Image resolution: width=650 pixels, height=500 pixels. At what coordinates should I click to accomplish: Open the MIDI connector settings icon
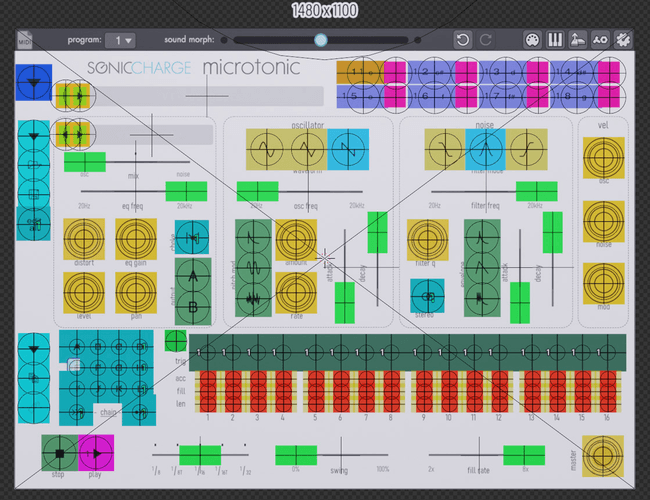click(x=532, y=40)
